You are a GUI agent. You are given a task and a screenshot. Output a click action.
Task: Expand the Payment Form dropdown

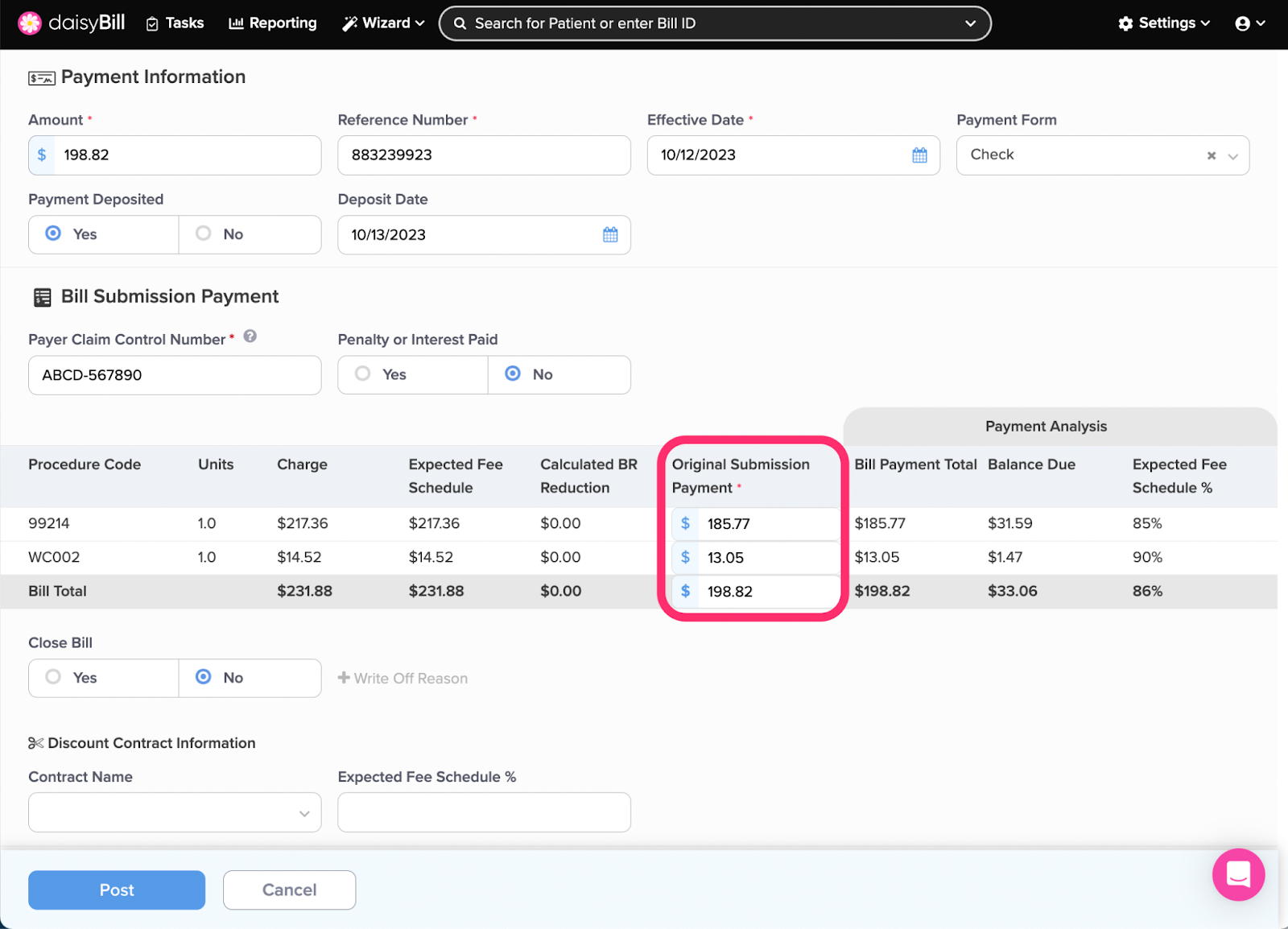[x=1232, y=156]
